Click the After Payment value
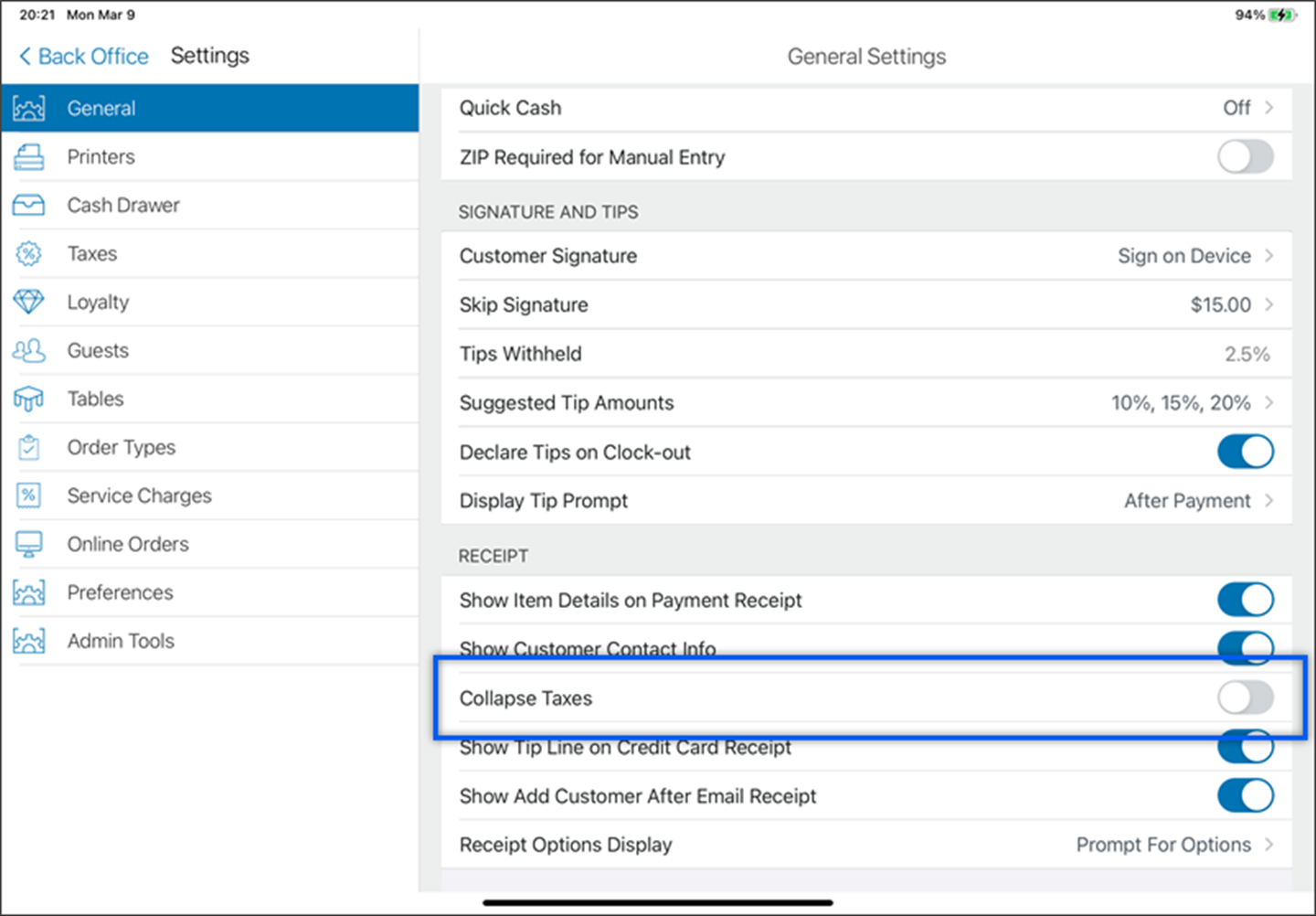Image resolution: width=1316 pixels, height=916 pixels. coord(1187,501)
